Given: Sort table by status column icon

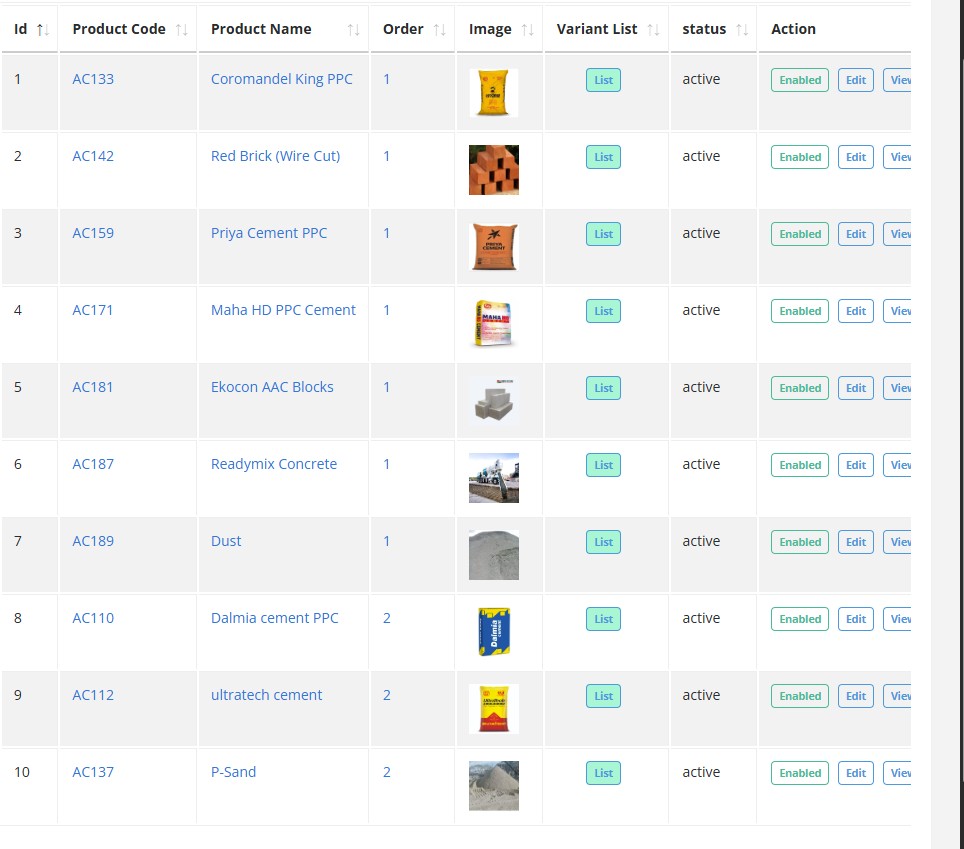Looking at the screenshot, I should pyautogui.click(x=742, y=30).
